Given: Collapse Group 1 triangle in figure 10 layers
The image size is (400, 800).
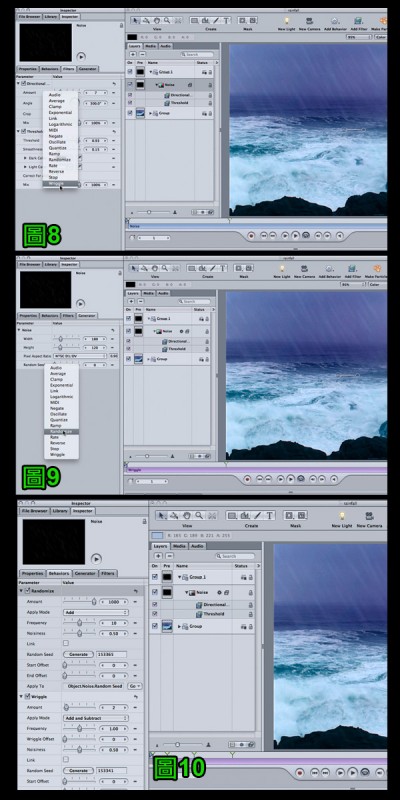Looking at the screenshot, I should [x=180, y=577].
